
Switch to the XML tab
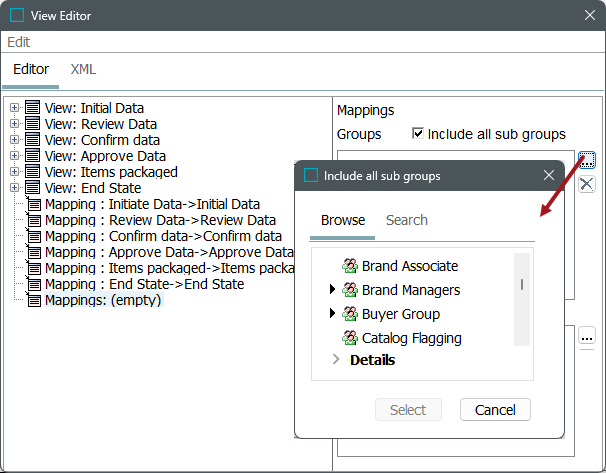(x=83, y=69)
